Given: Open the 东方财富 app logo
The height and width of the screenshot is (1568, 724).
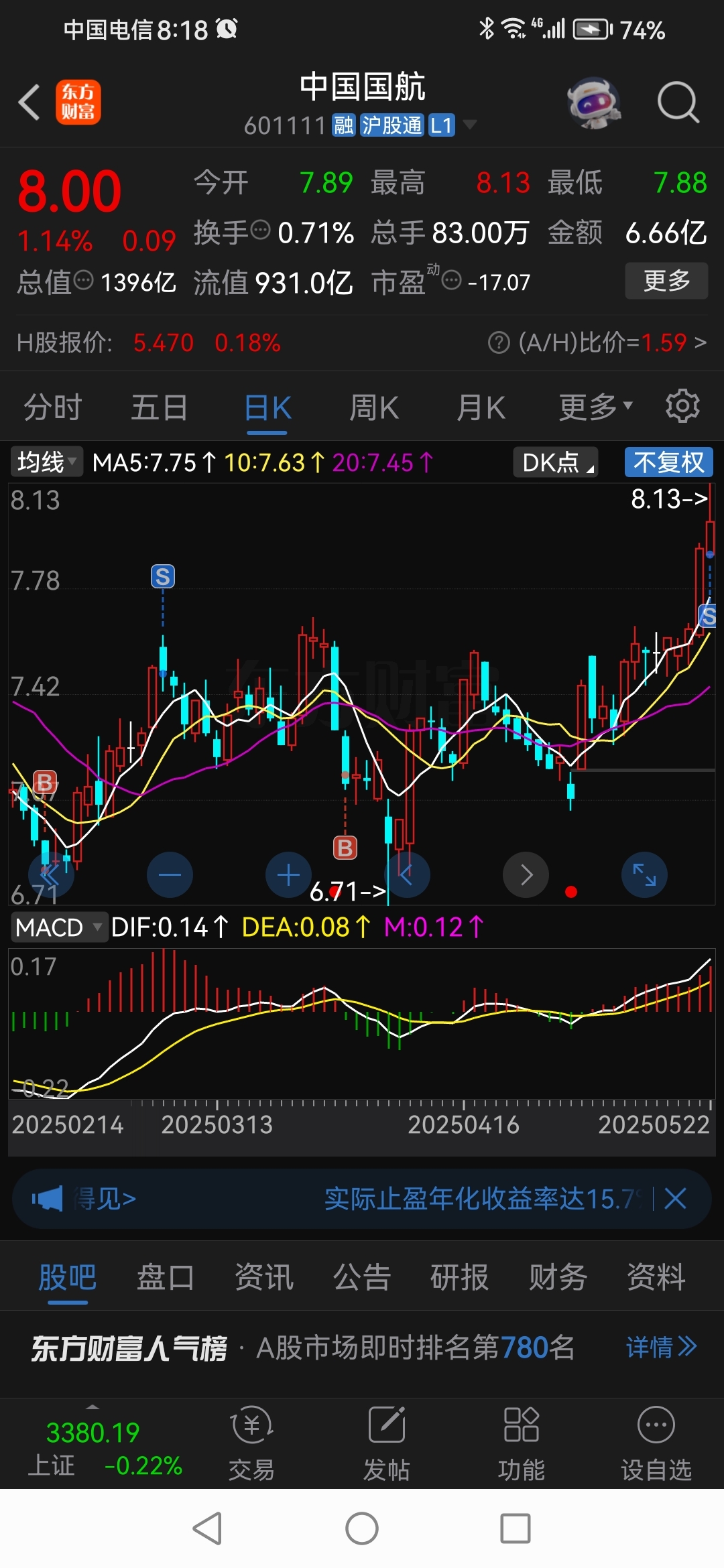Looking at the screenshot, I should (x=78, y=103).
